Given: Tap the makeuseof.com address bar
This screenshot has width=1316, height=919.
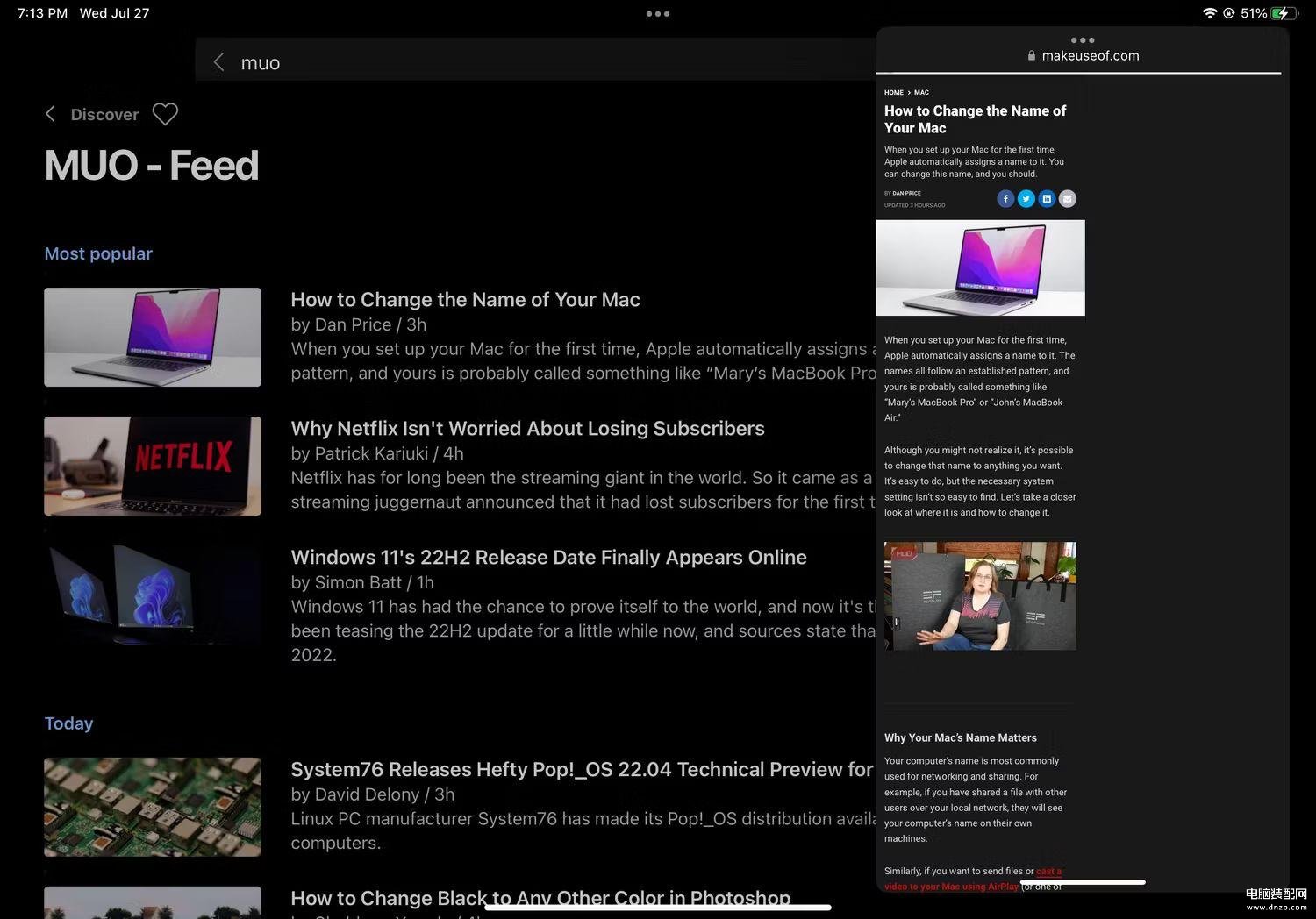Looking at the screenshot, I should pyautogui.click(x=1082, y=55).
